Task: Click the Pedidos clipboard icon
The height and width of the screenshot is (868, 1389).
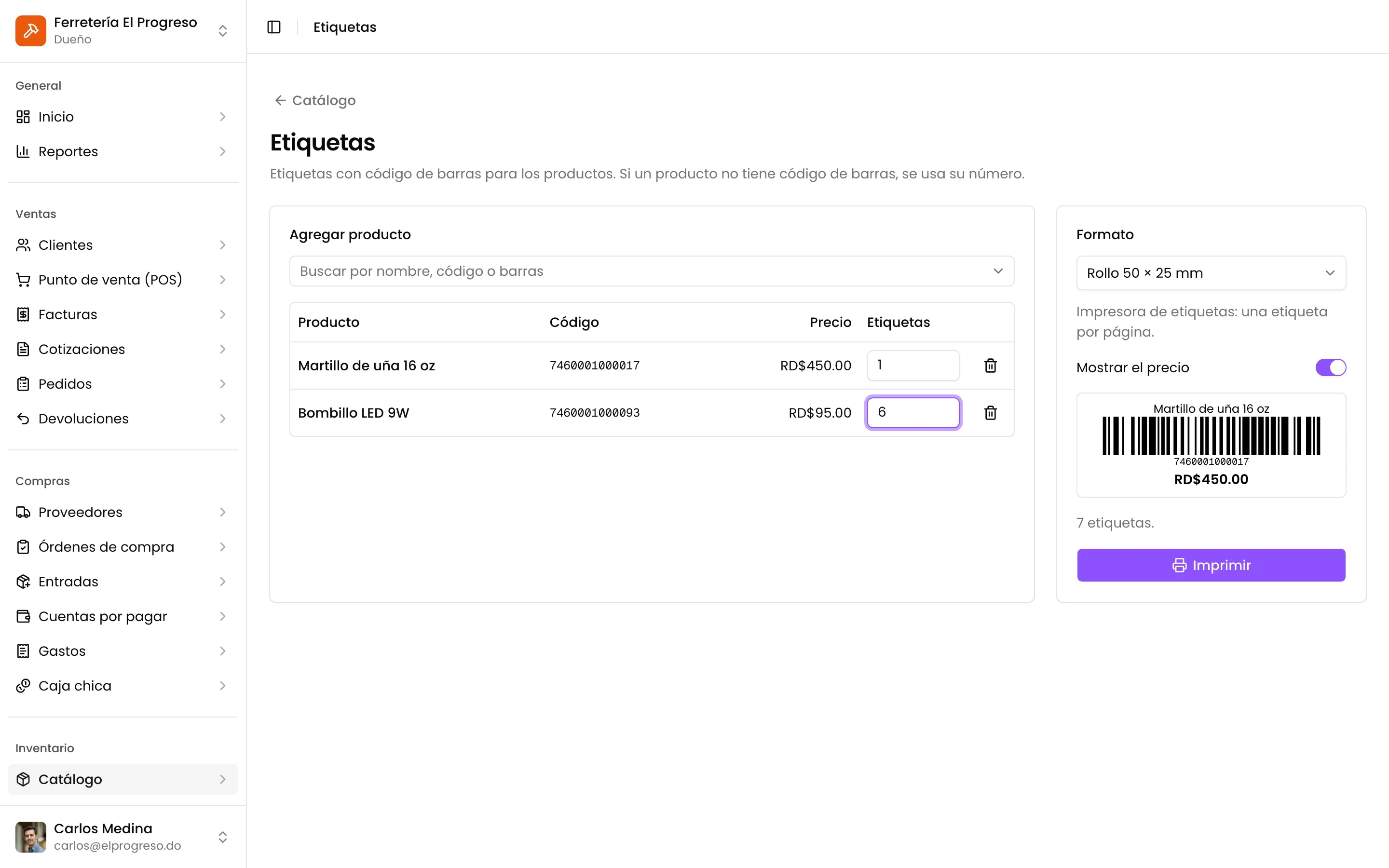Action: [x=23, y=384]
